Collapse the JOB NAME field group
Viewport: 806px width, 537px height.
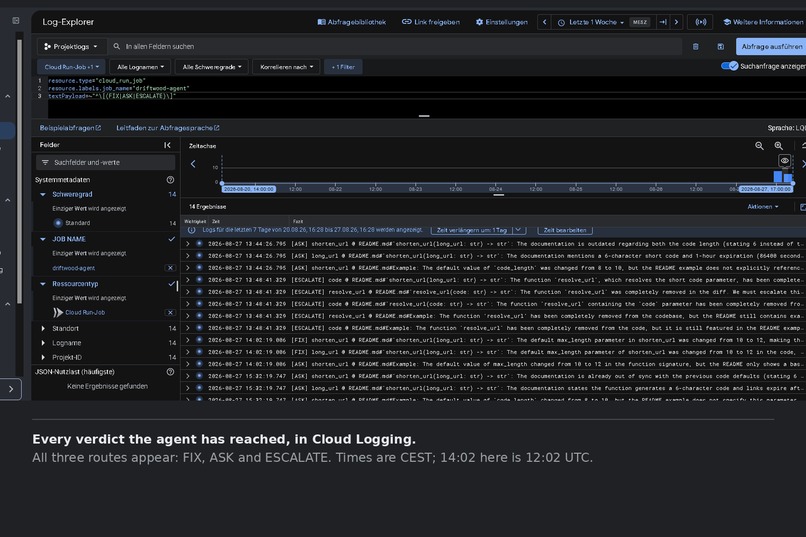tap(43, 239)
